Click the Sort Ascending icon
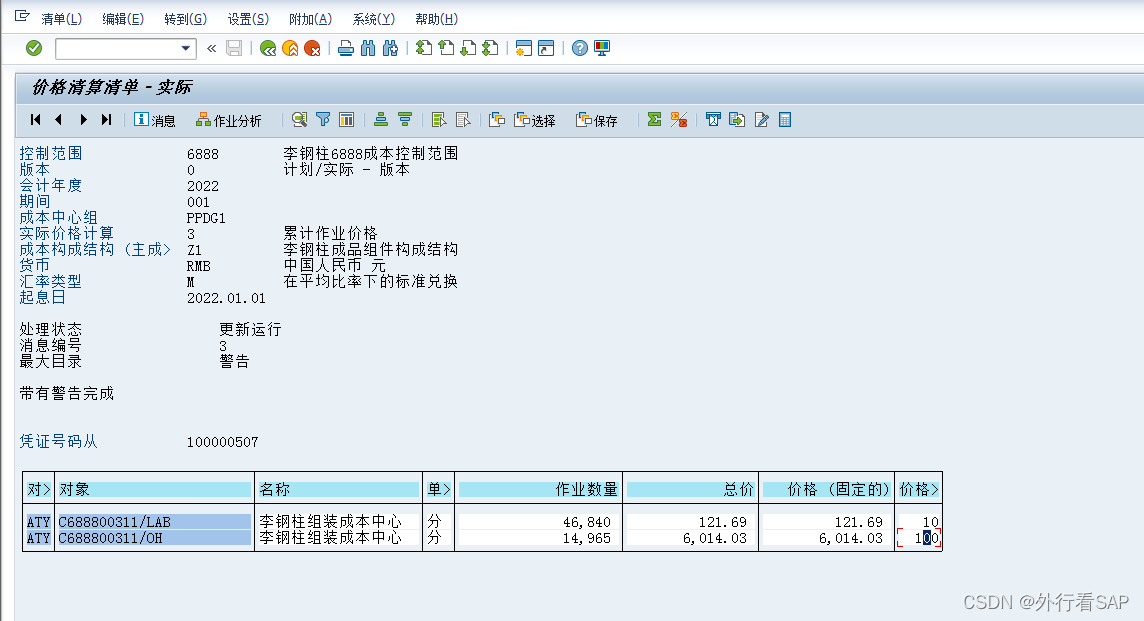The image size is (1144, 621). 381,120
